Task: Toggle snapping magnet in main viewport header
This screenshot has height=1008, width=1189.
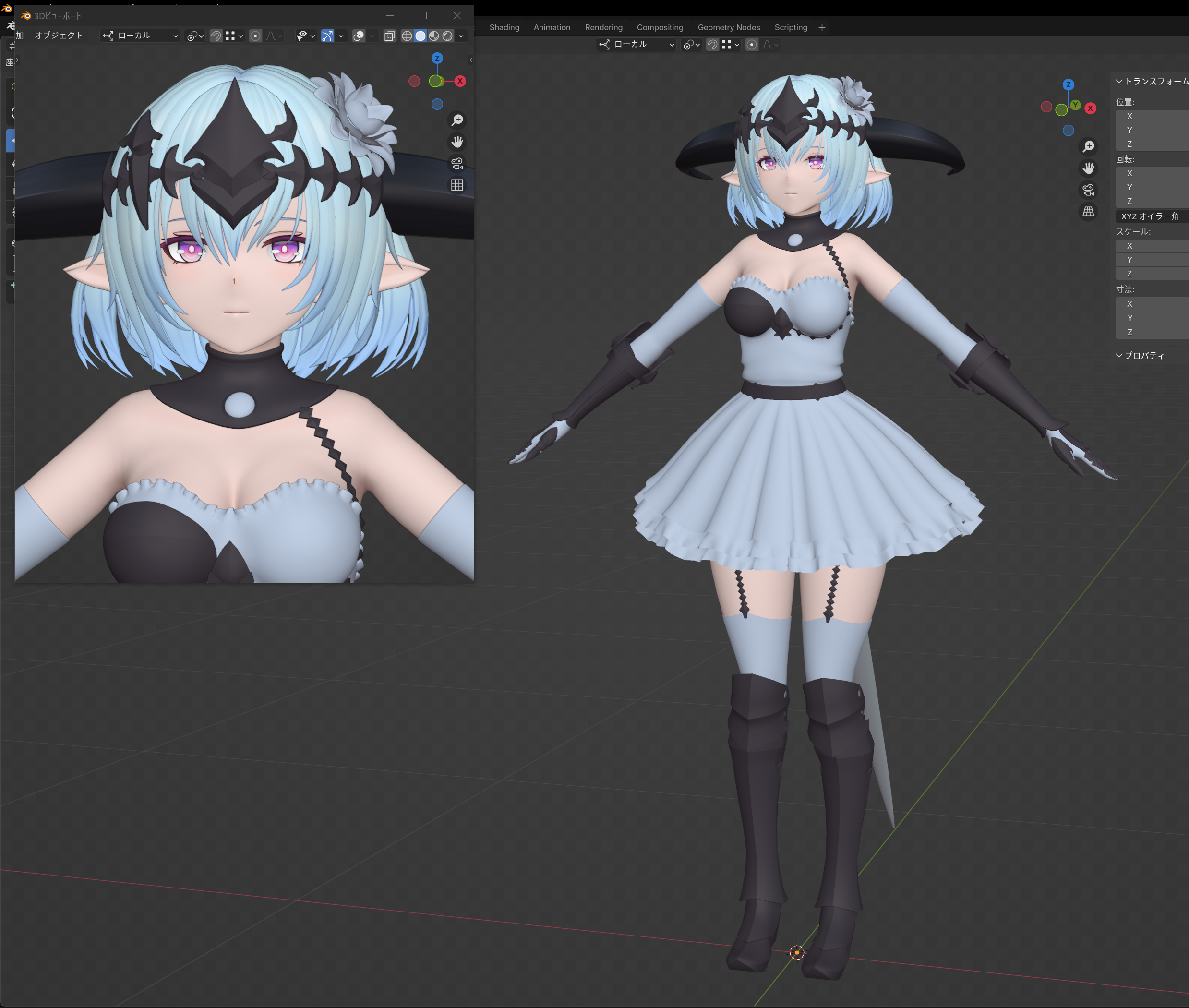Action: 712,45
